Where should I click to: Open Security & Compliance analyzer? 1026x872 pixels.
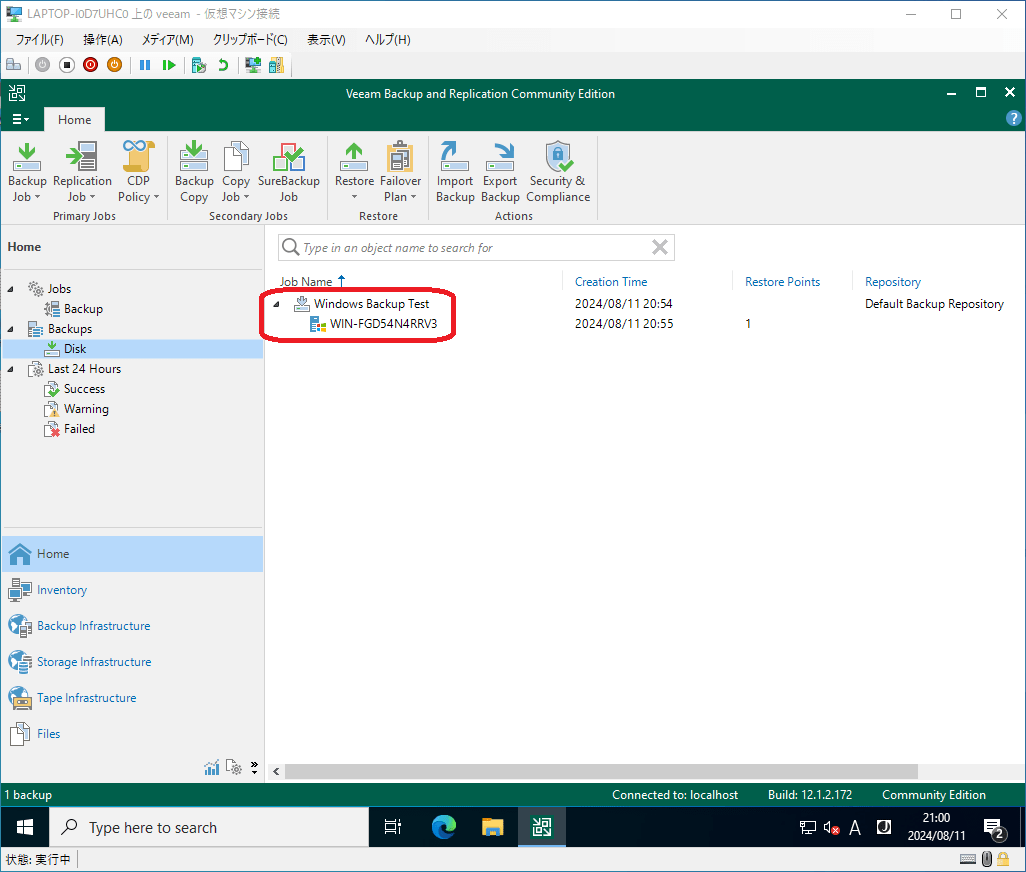(x=557, y=172)
